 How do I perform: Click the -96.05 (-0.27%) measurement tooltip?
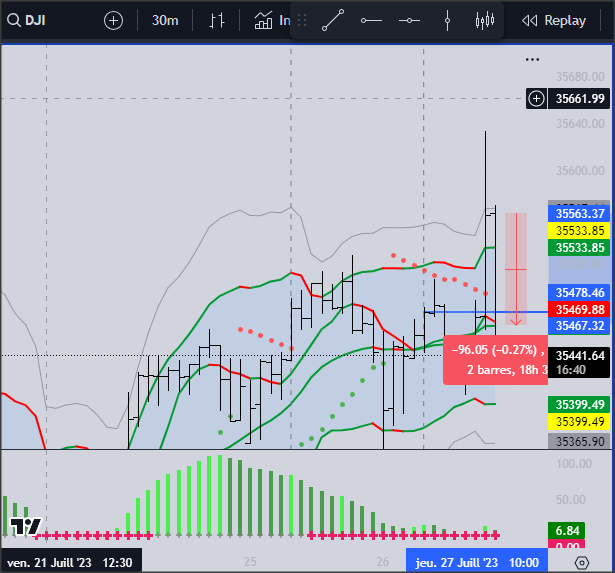coord(495,360)
